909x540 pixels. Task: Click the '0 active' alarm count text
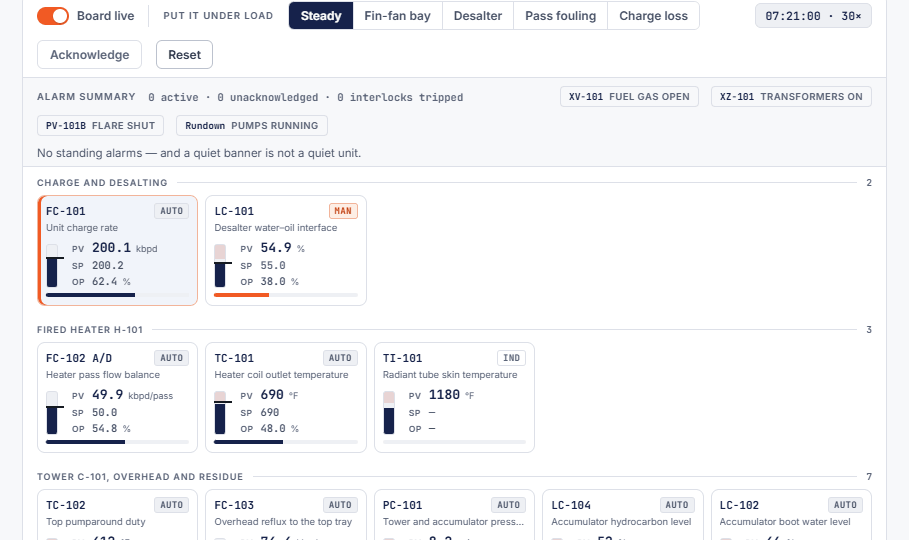pyautogui.click(x=173, y=97)
